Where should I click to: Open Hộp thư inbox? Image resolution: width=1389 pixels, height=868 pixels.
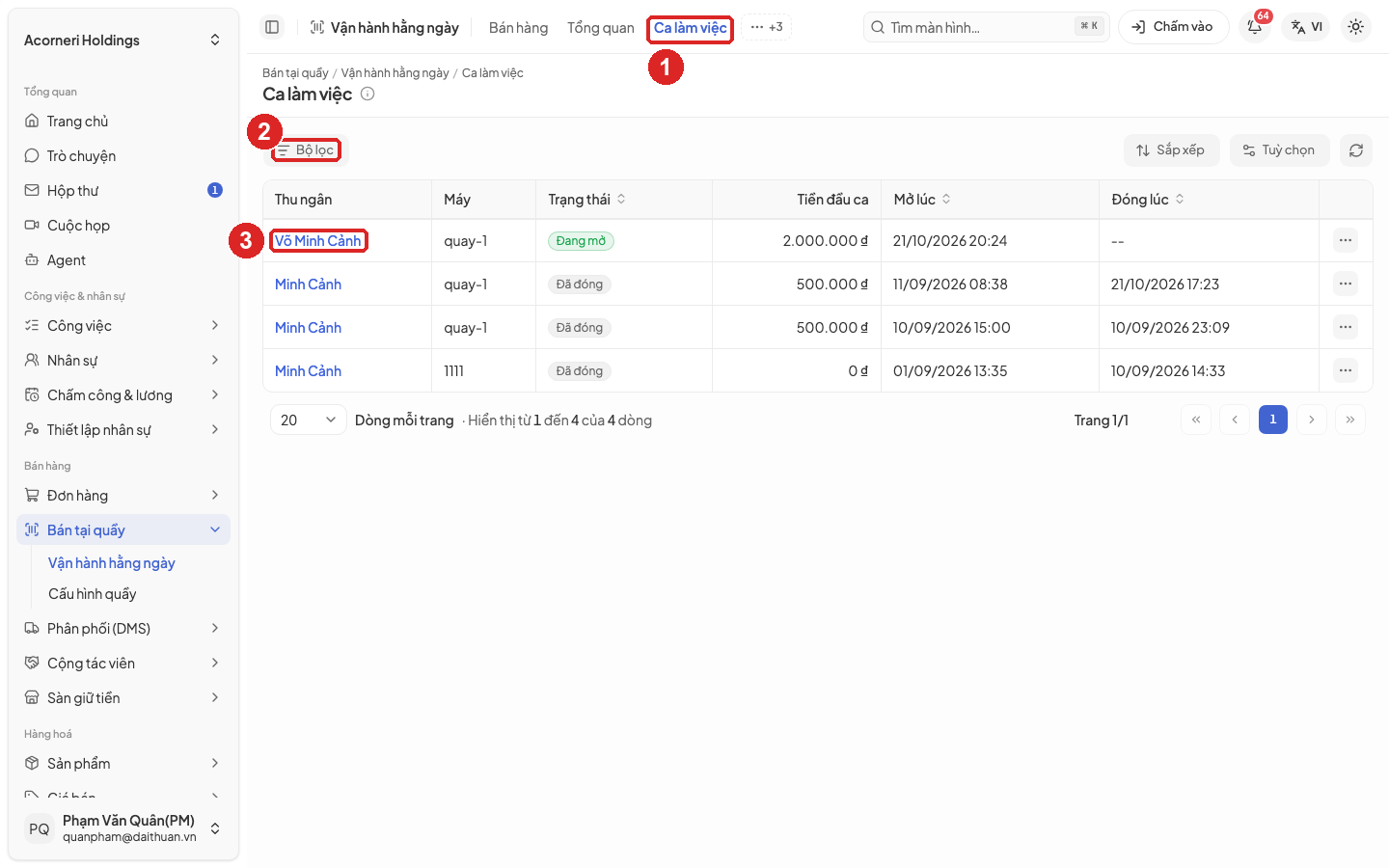123,191
